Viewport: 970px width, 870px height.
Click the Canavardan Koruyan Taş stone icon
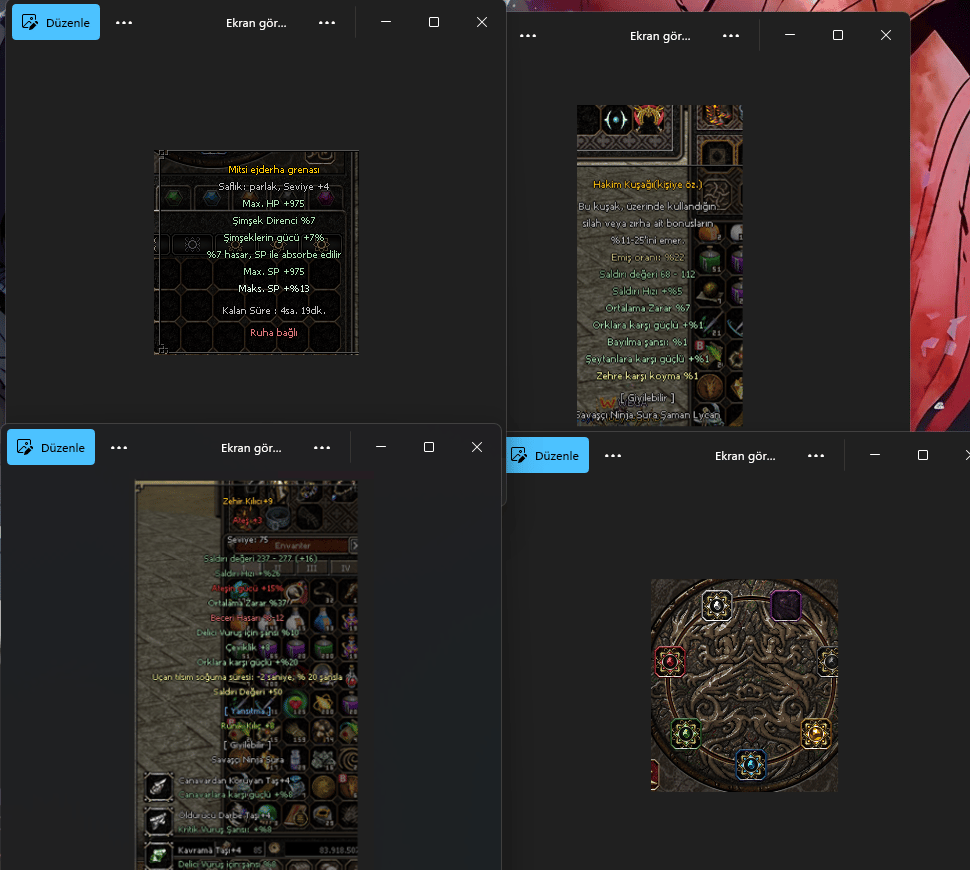point(159,786)
